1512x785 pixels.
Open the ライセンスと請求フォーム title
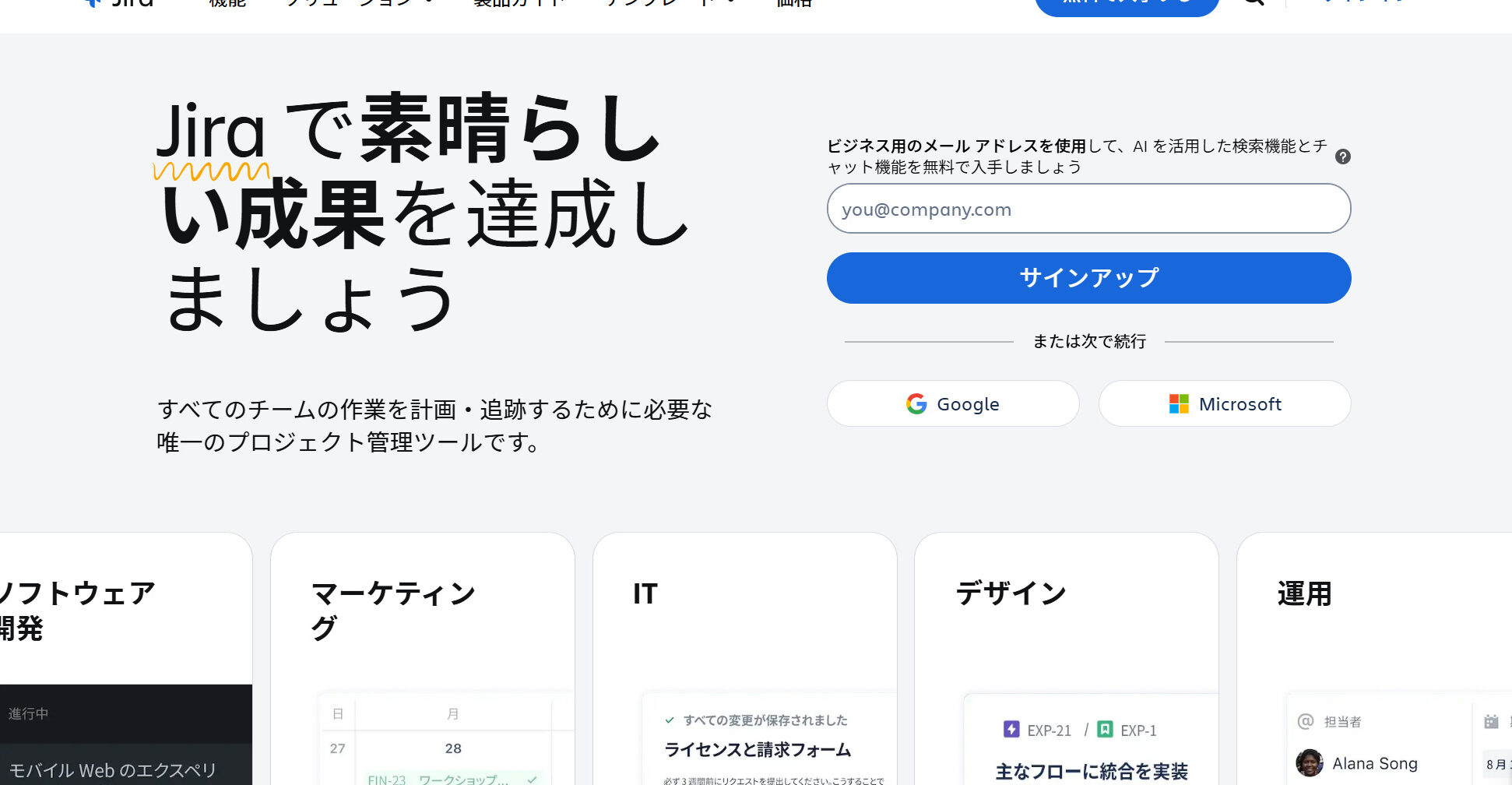pyautogui.click(x=758, y=750)
